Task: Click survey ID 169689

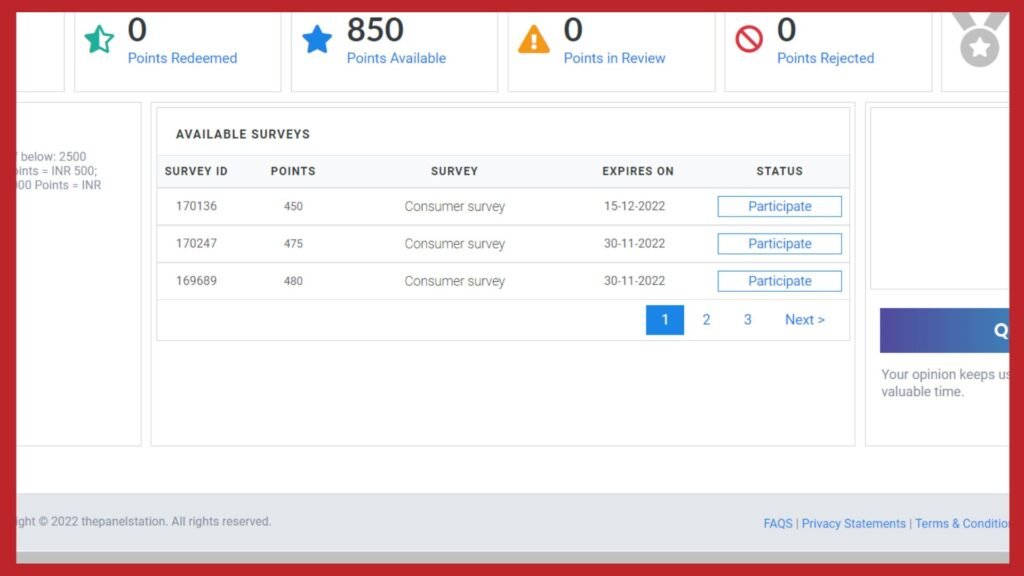Action: [x=196, y=281]
